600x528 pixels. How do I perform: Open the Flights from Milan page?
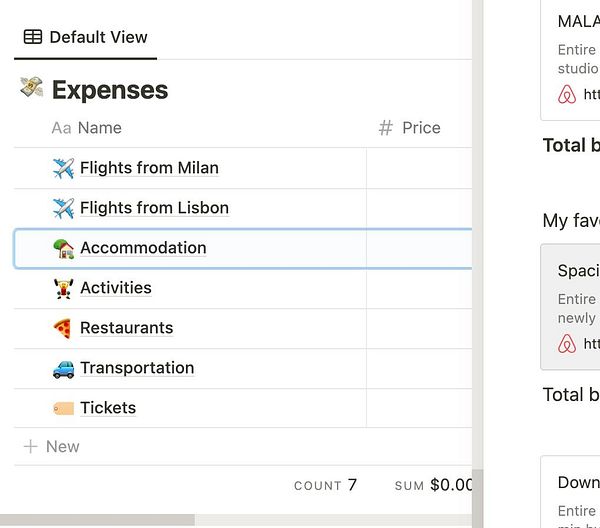(x=149, y=168)
